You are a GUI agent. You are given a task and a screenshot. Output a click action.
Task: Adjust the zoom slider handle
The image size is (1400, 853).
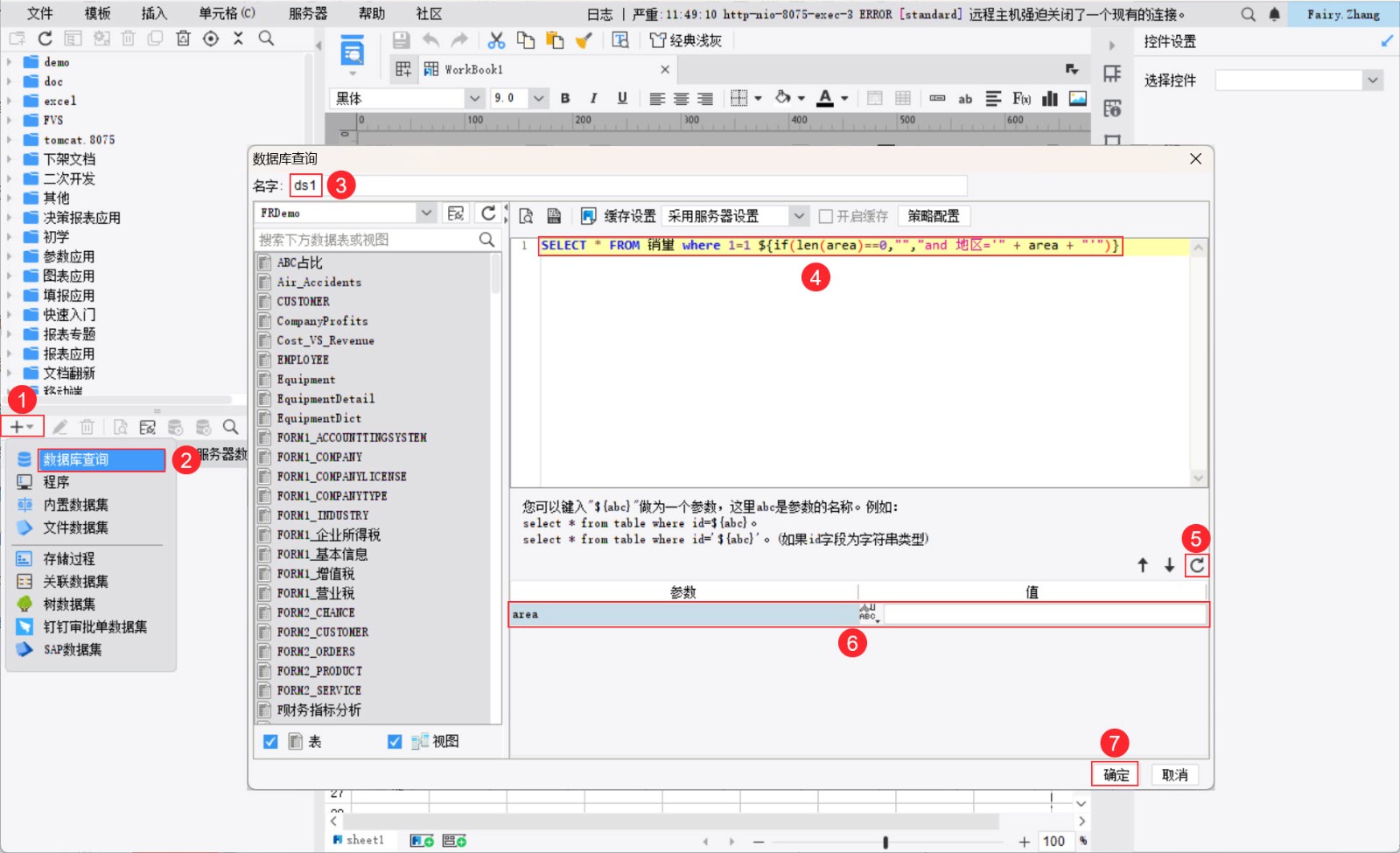[885, 842]
